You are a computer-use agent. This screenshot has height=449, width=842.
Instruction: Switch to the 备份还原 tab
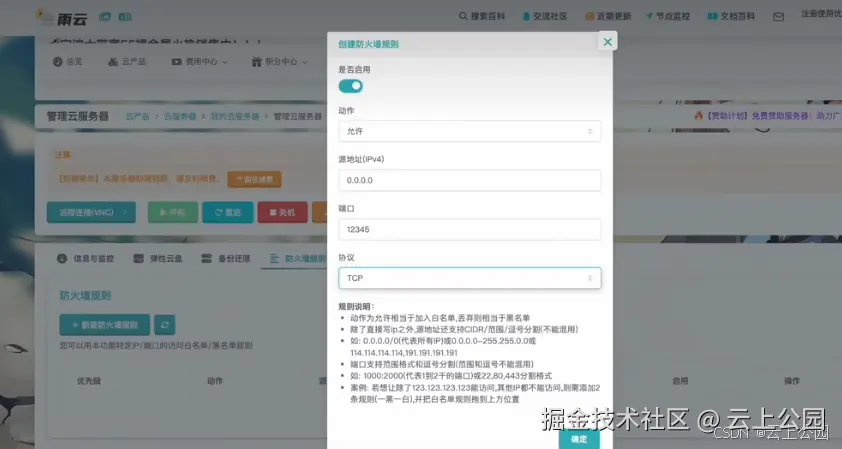226,259
